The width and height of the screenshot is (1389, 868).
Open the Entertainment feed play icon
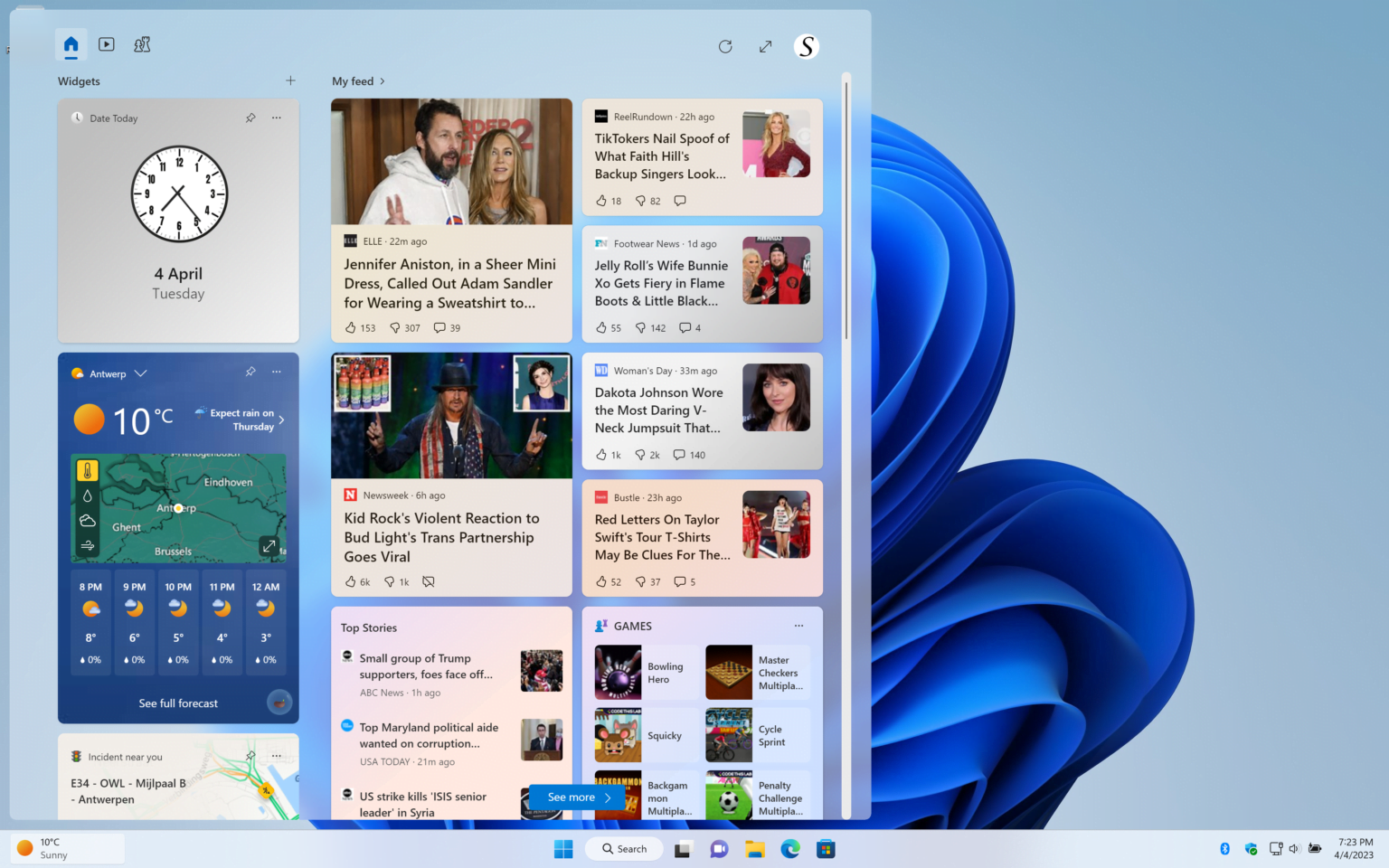[106, 44]
